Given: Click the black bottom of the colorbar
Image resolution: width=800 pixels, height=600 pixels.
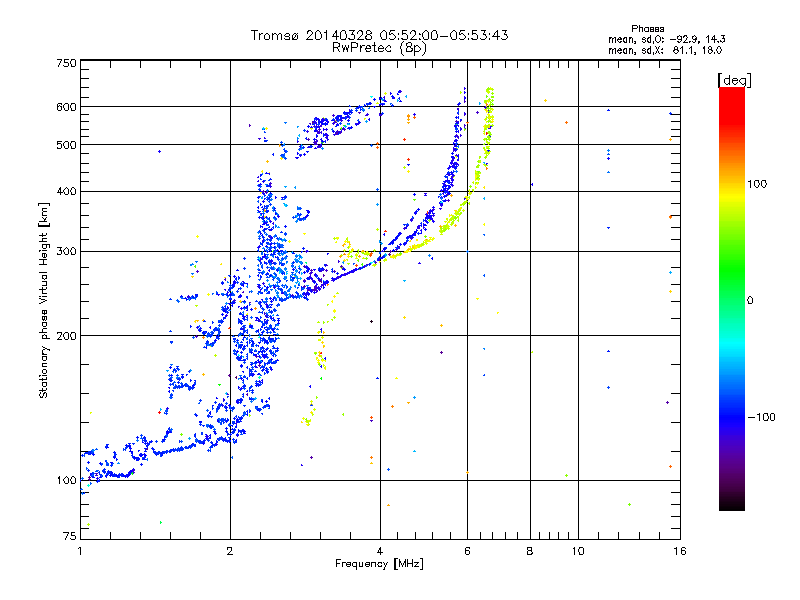Looking at the screenshot, I should click(732, 503).
